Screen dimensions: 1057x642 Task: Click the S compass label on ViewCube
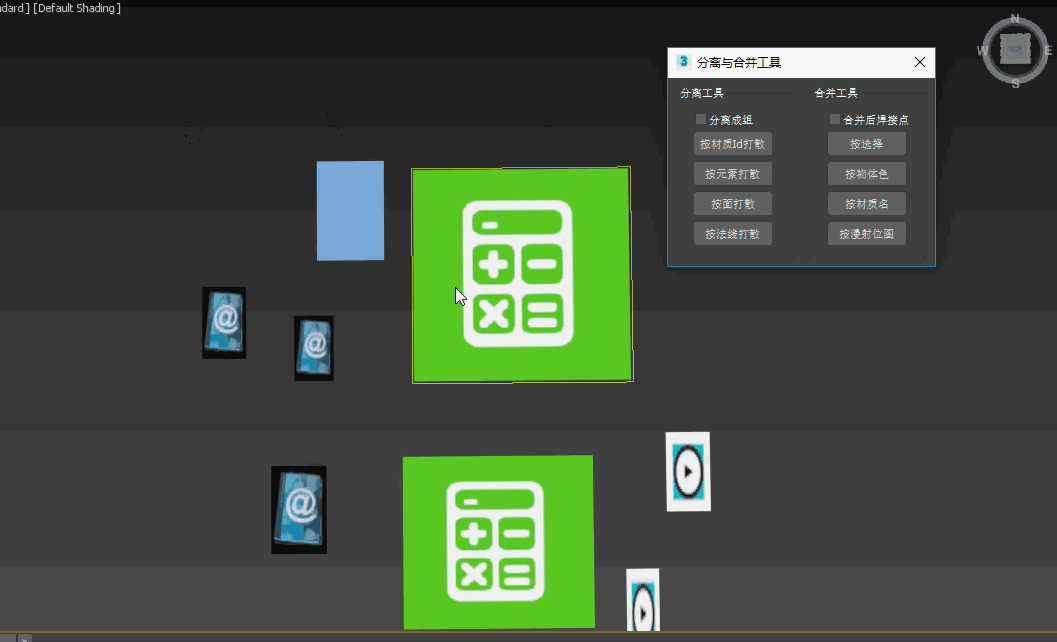(x=1016, y=83)
